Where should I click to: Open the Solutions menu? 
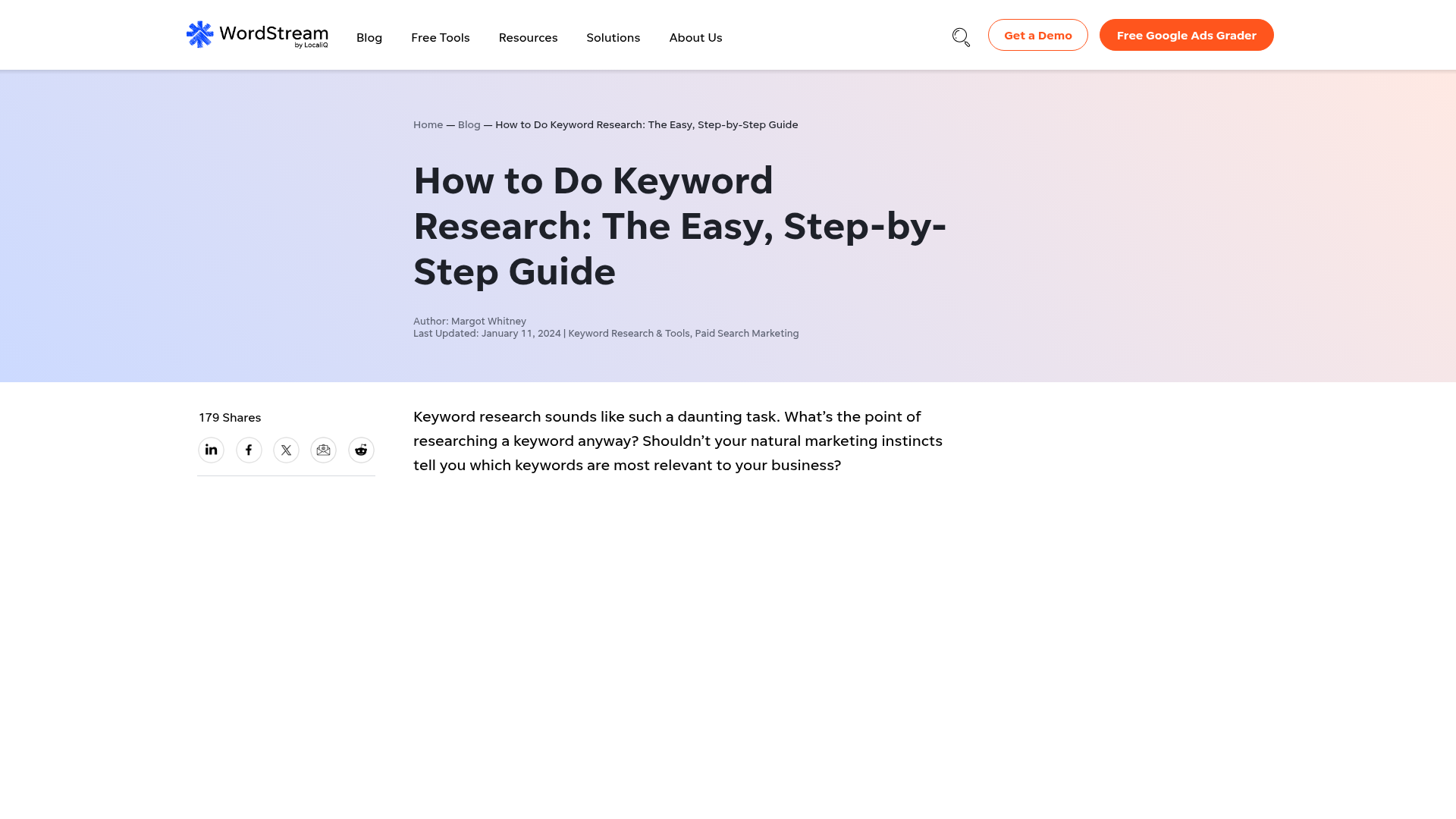(x=613, y=38)
